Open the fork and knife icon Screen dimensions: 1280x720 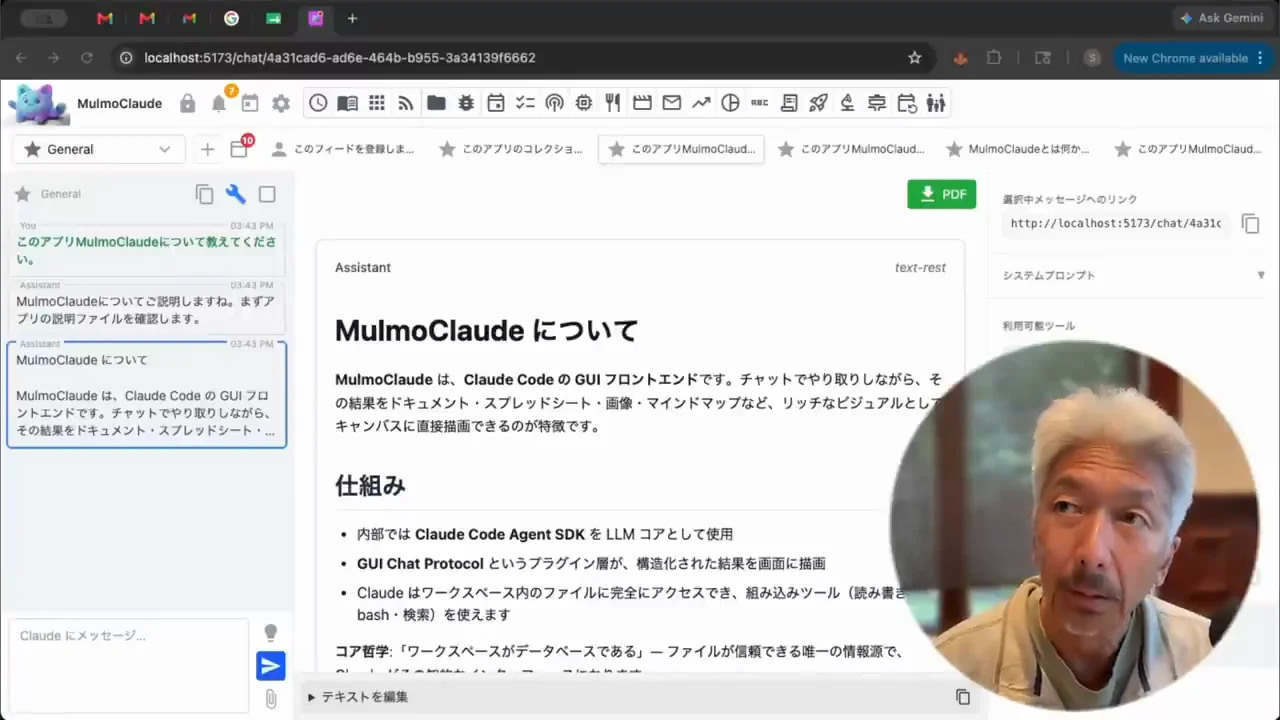tap(613, 102)
